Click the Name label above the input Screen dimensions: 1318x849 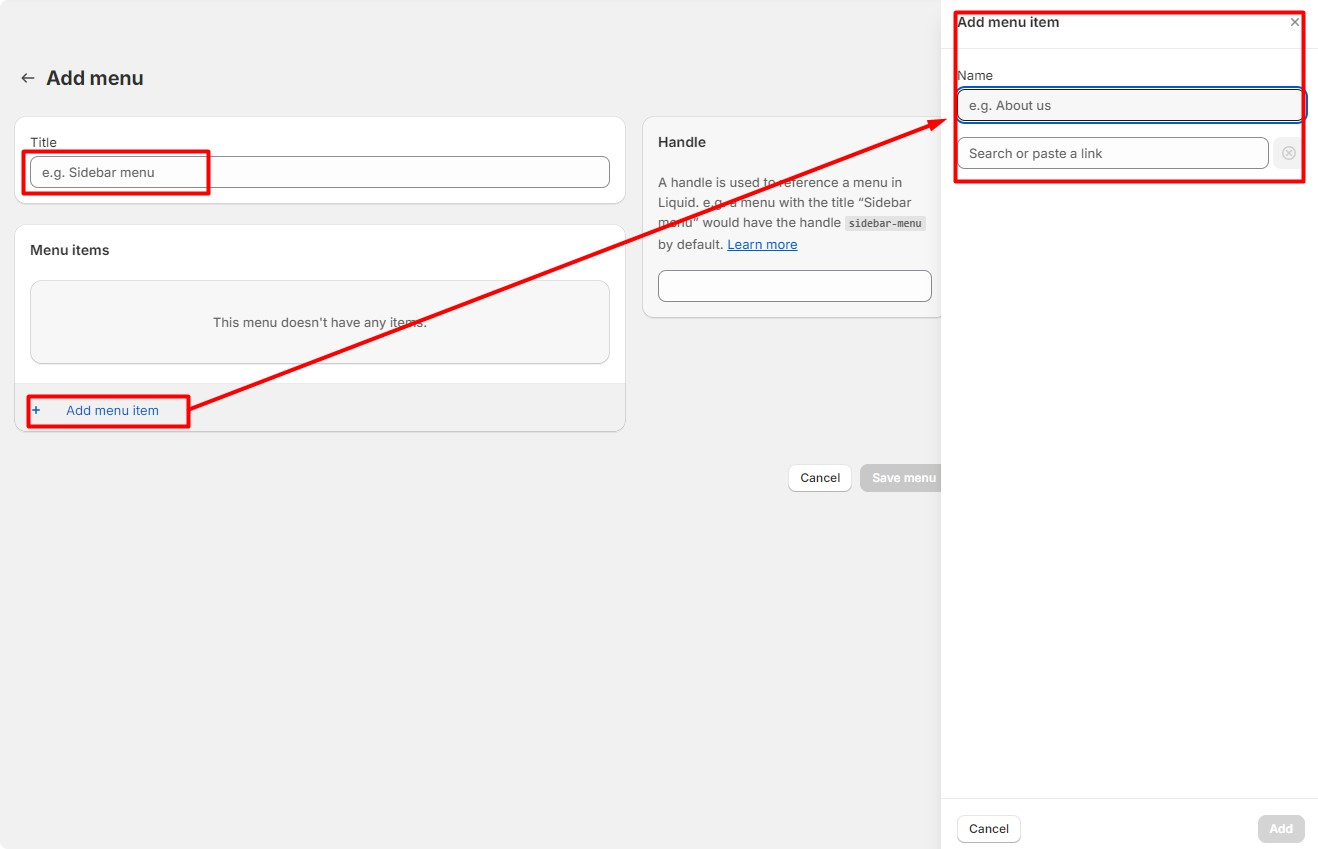tap(975, 75)
